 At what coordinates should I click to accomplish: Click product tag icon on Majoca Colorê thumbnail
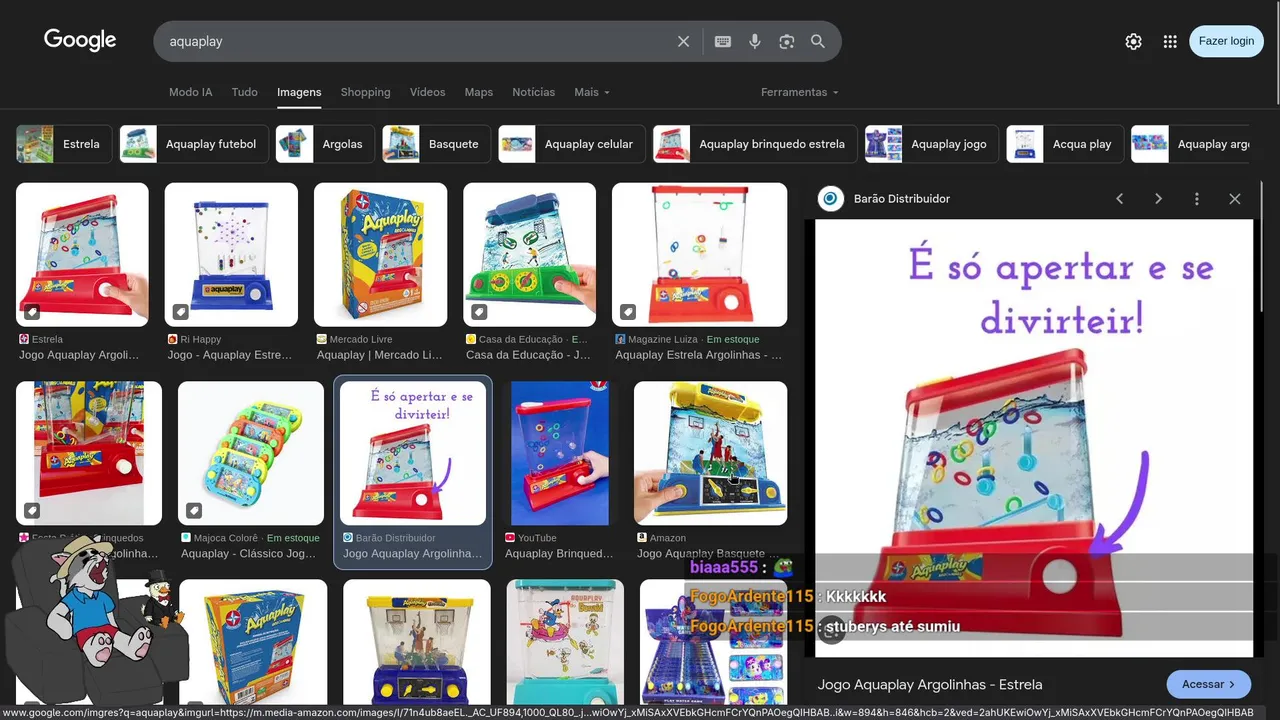(x=194, y=511)
